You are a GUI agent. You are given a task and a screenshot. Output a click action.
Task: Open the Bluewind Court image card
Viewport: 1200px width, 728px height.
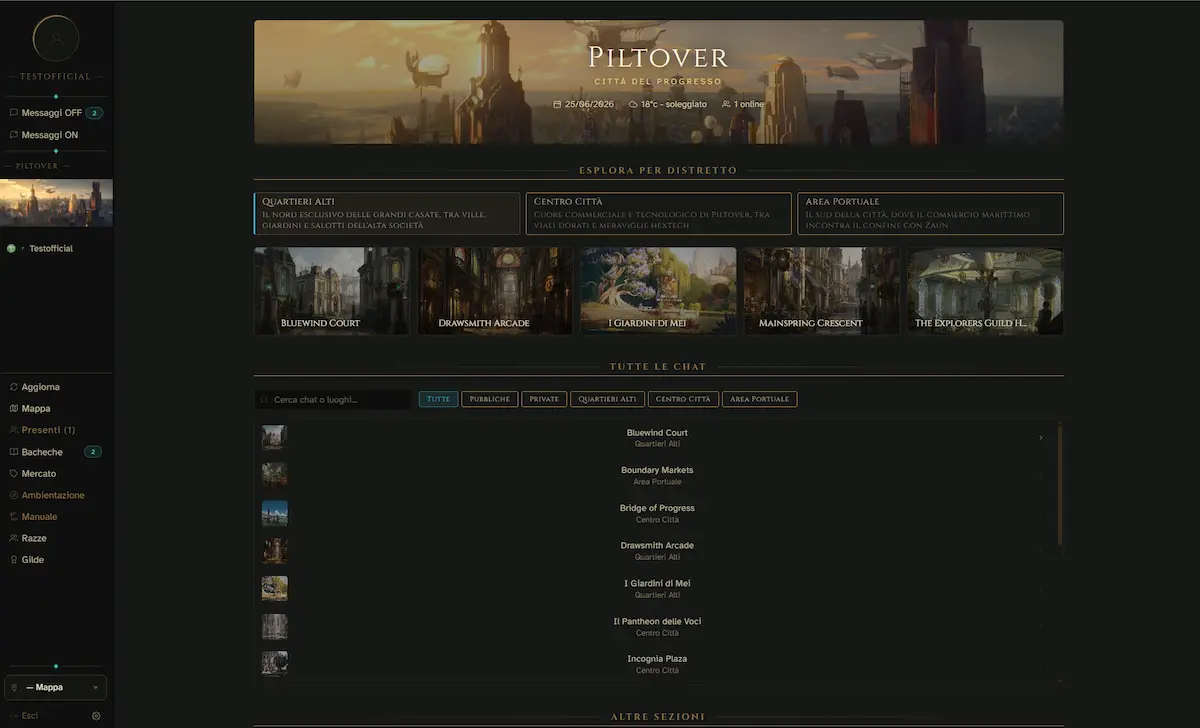click(x=332, y=291)
